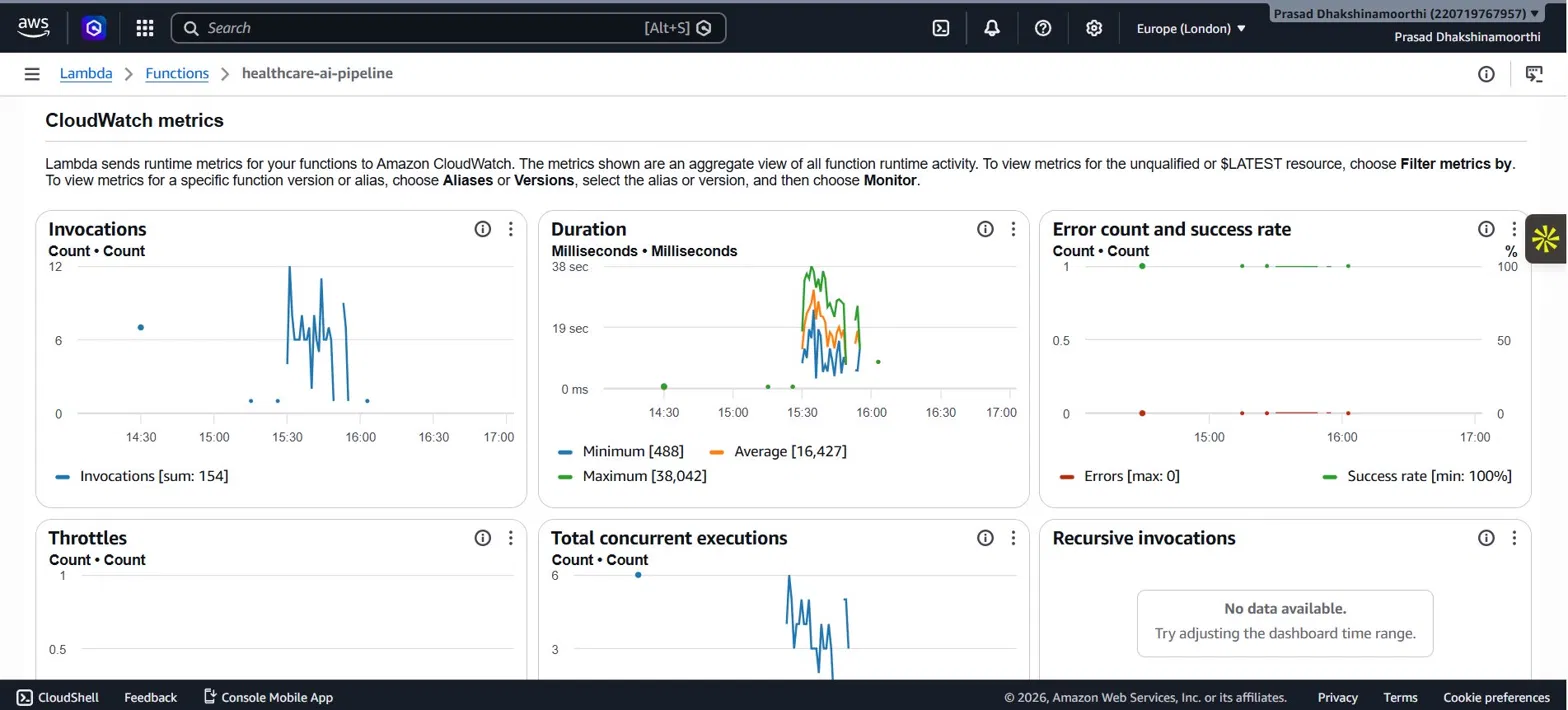Open the settings gear in top bar
This screenshot has height=710, width=1568.
1094,28
